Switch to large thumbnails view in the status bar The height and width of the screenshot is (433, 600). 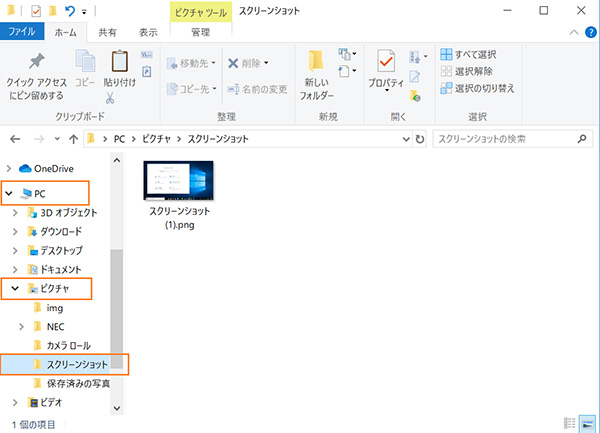pyautogui.click(x=586, y=424)
